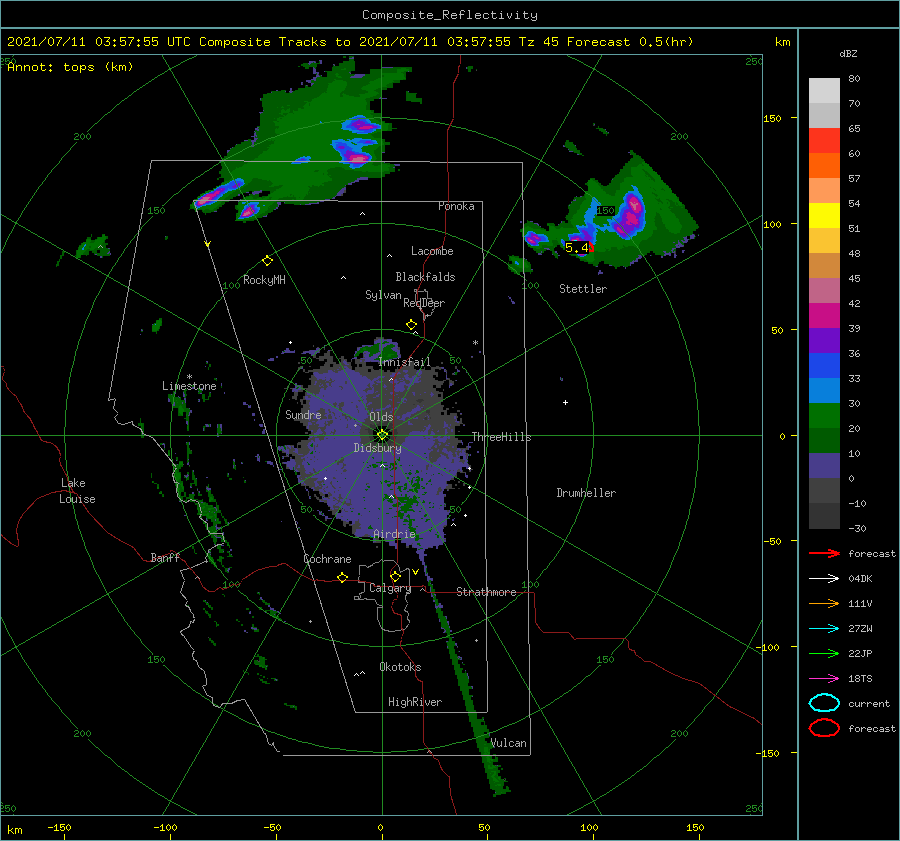Click the Stettler town label

click(x=583, y=289)
